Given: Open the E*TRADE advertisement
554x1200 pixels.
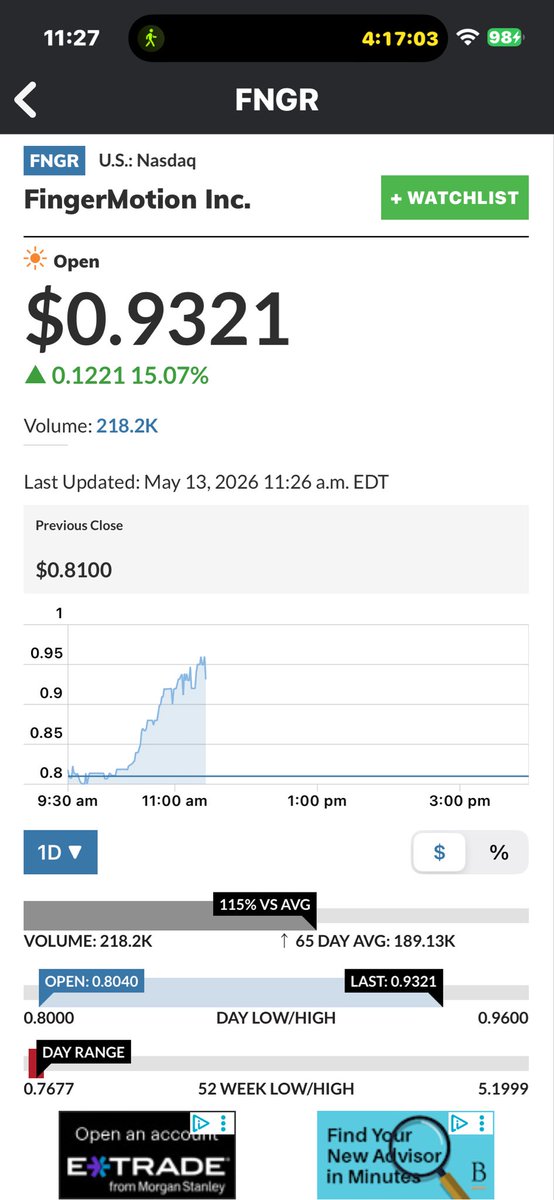Looking at the screenshot, I should pyautogui.click(x=147, y=1155).
